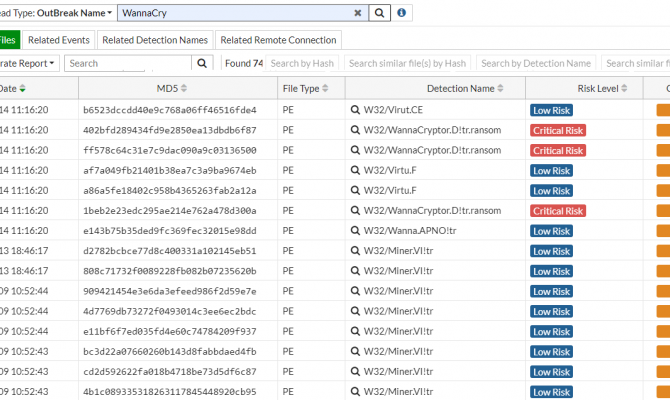Click the magnifier icon in the ff578c64c31e row
The height and width of the screenshot is (400, 670).
[x=355, y=150]
